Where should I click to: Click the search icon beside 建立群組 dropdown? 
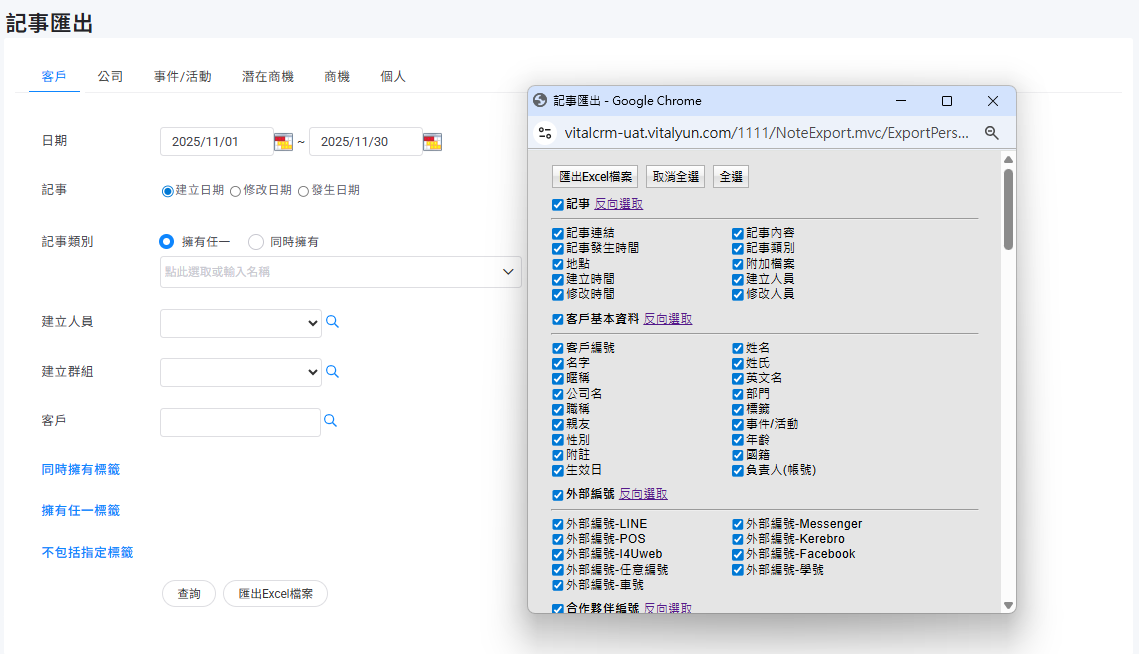coord(333,371)
